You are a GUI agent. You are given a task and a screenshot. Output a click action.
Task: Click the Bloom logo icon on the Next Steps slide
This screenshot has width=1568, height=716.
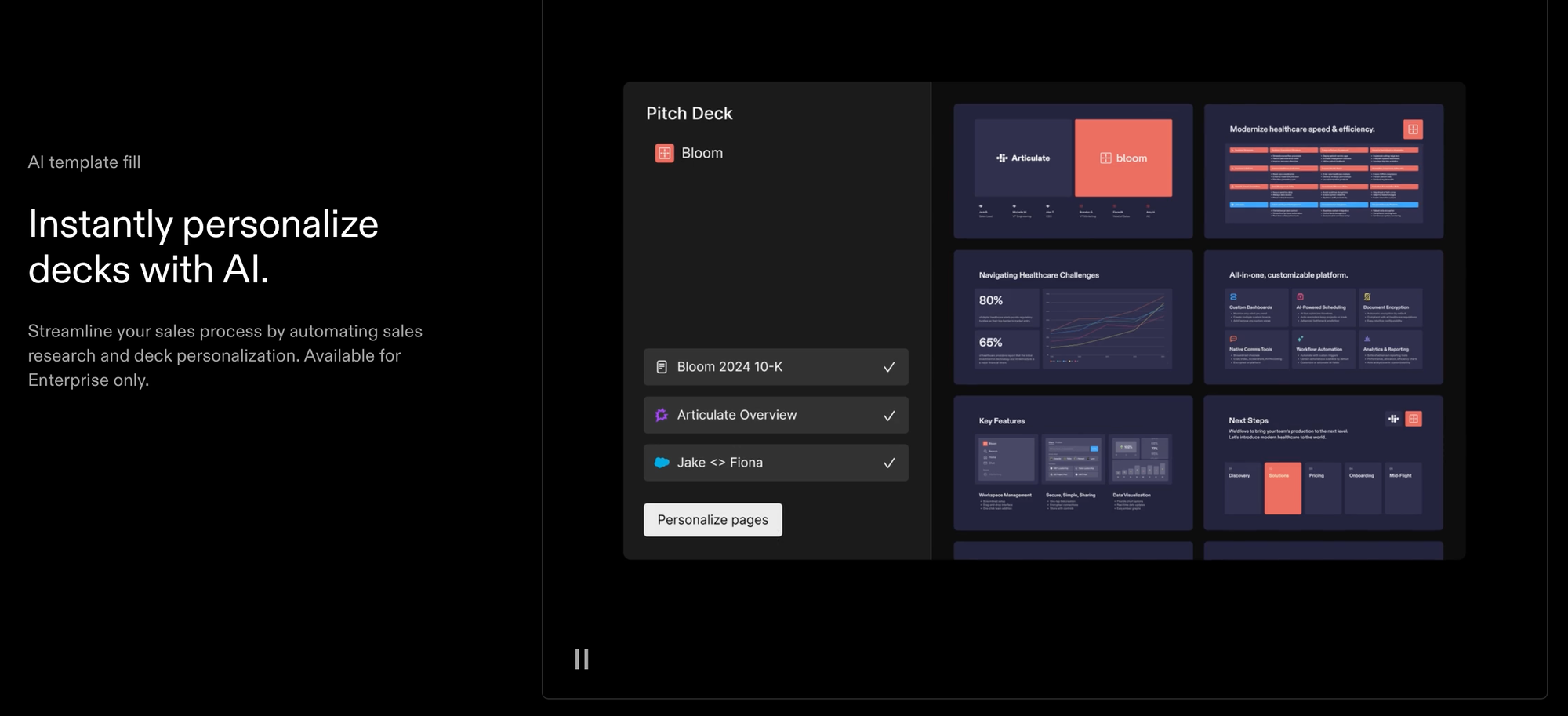(x=1414, y=419)
